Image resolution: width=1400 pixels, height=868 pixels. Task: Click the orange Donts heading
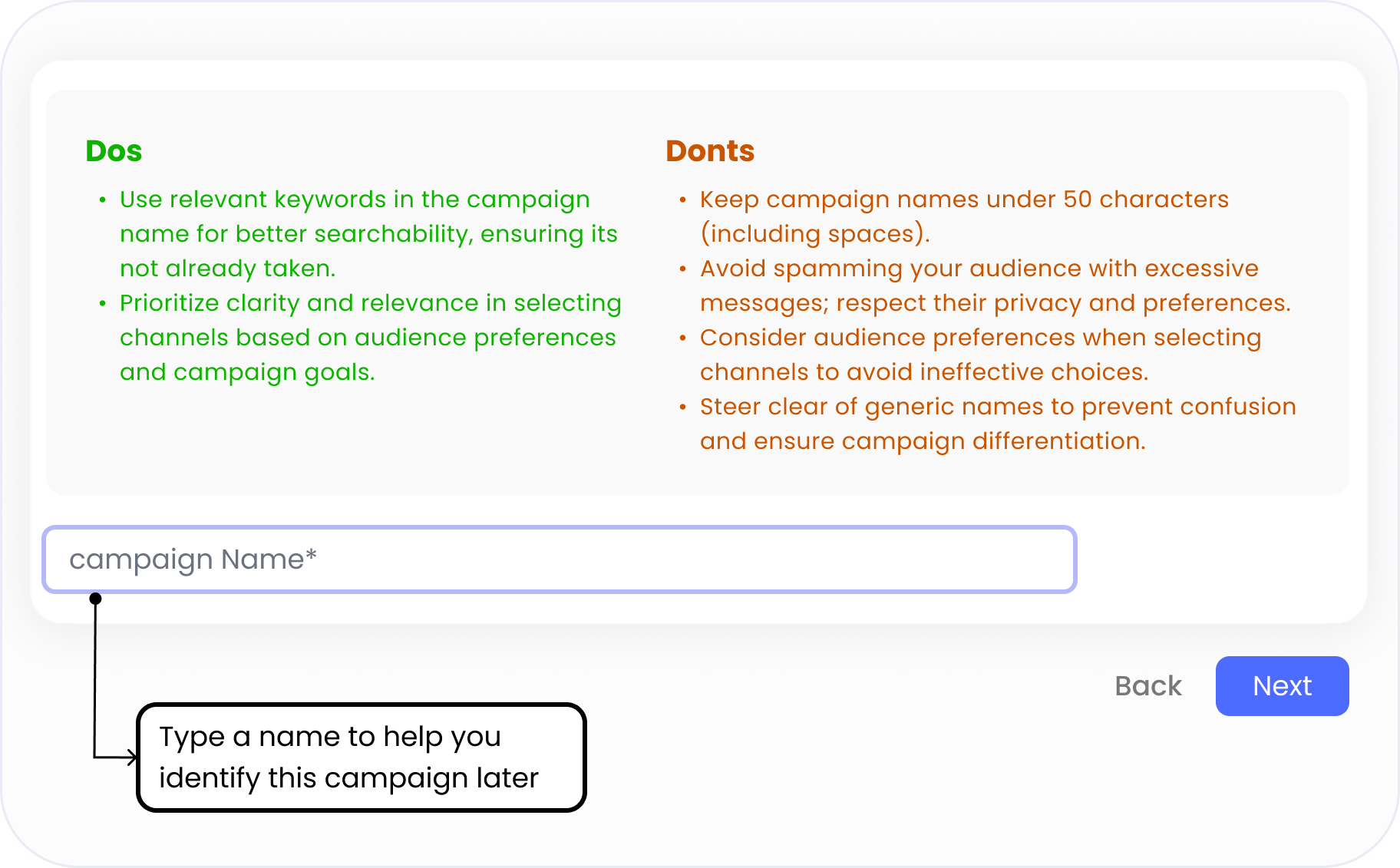[x=710, y=151]
